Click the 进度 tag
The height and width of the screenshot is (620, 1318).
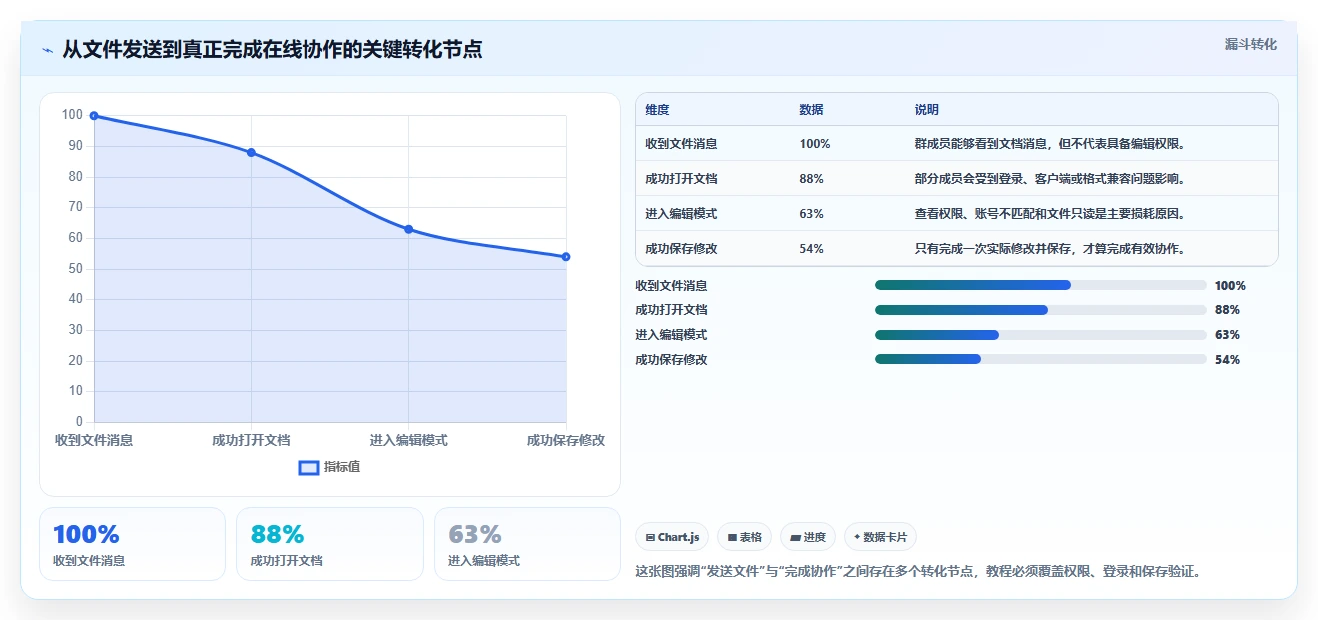(808, 537)
